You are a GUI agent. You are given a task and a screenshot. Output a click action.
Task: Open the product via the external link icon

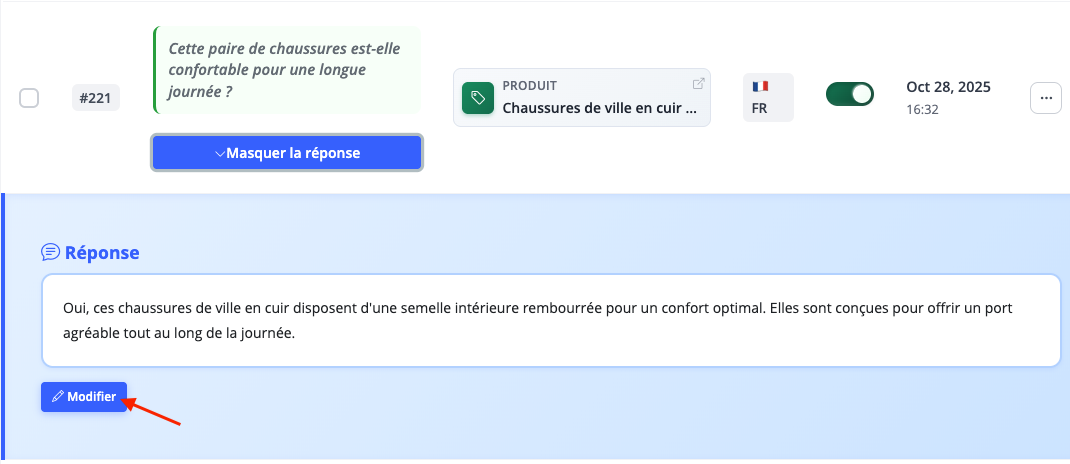(698, 84)
